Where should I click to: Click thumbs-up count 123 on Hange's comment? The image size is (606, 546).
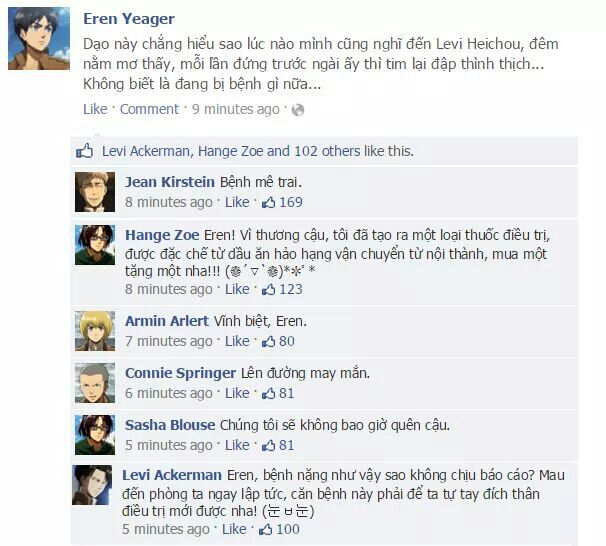(282, 289)
